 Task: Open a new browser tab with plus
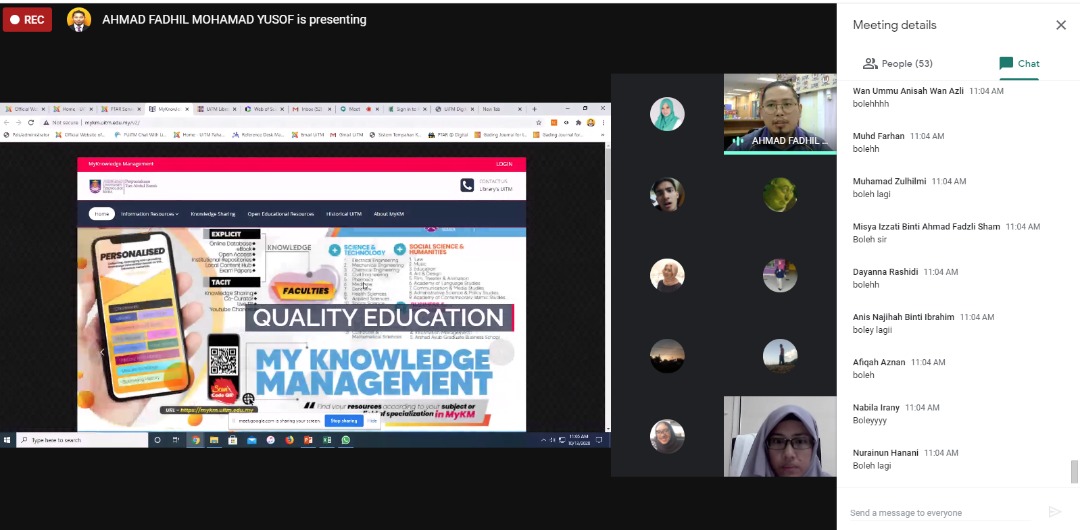coord(534,108)
